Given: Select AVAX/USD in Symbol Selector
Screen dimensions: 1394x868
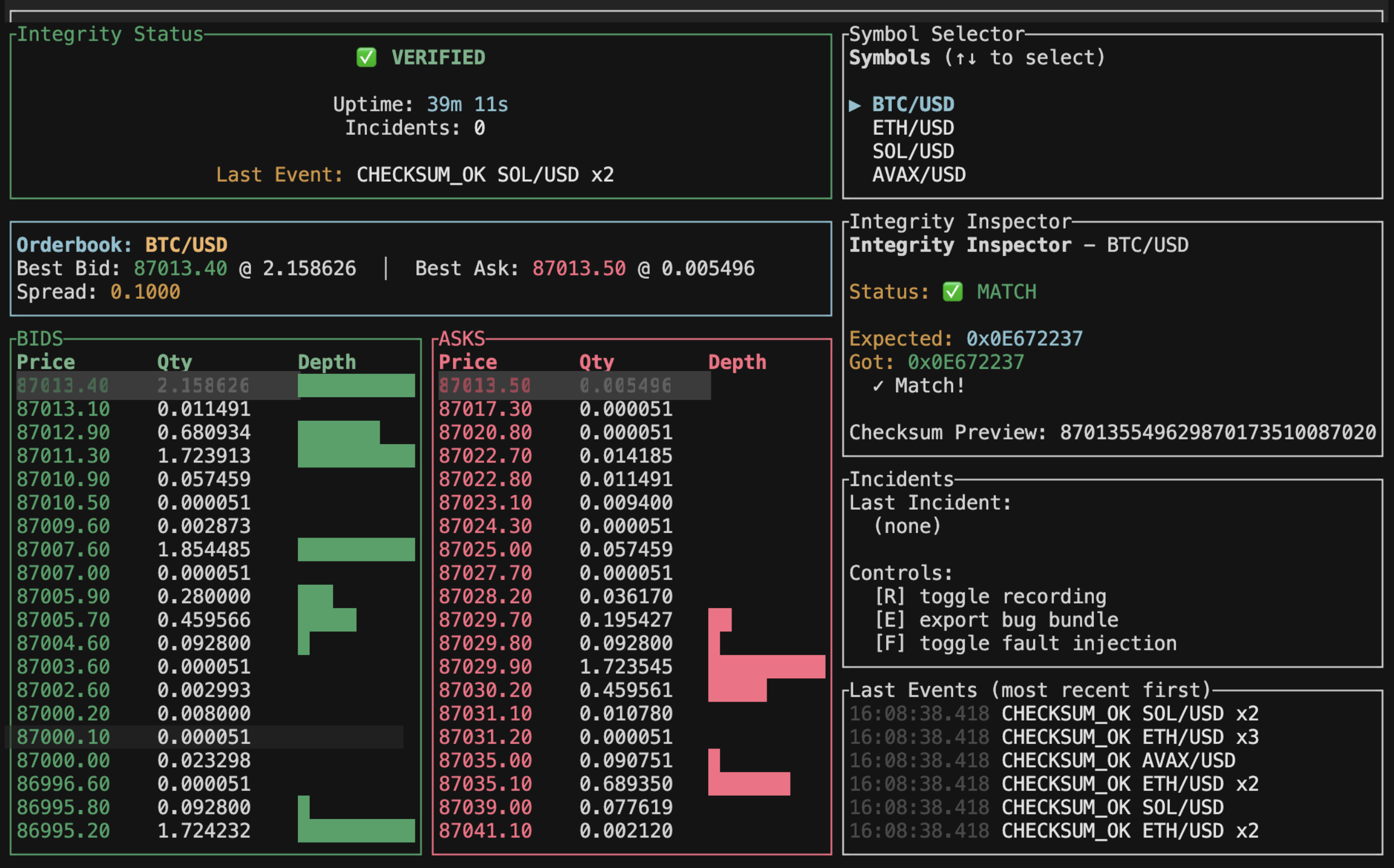Looking at the screenshot, I should 919,175.
